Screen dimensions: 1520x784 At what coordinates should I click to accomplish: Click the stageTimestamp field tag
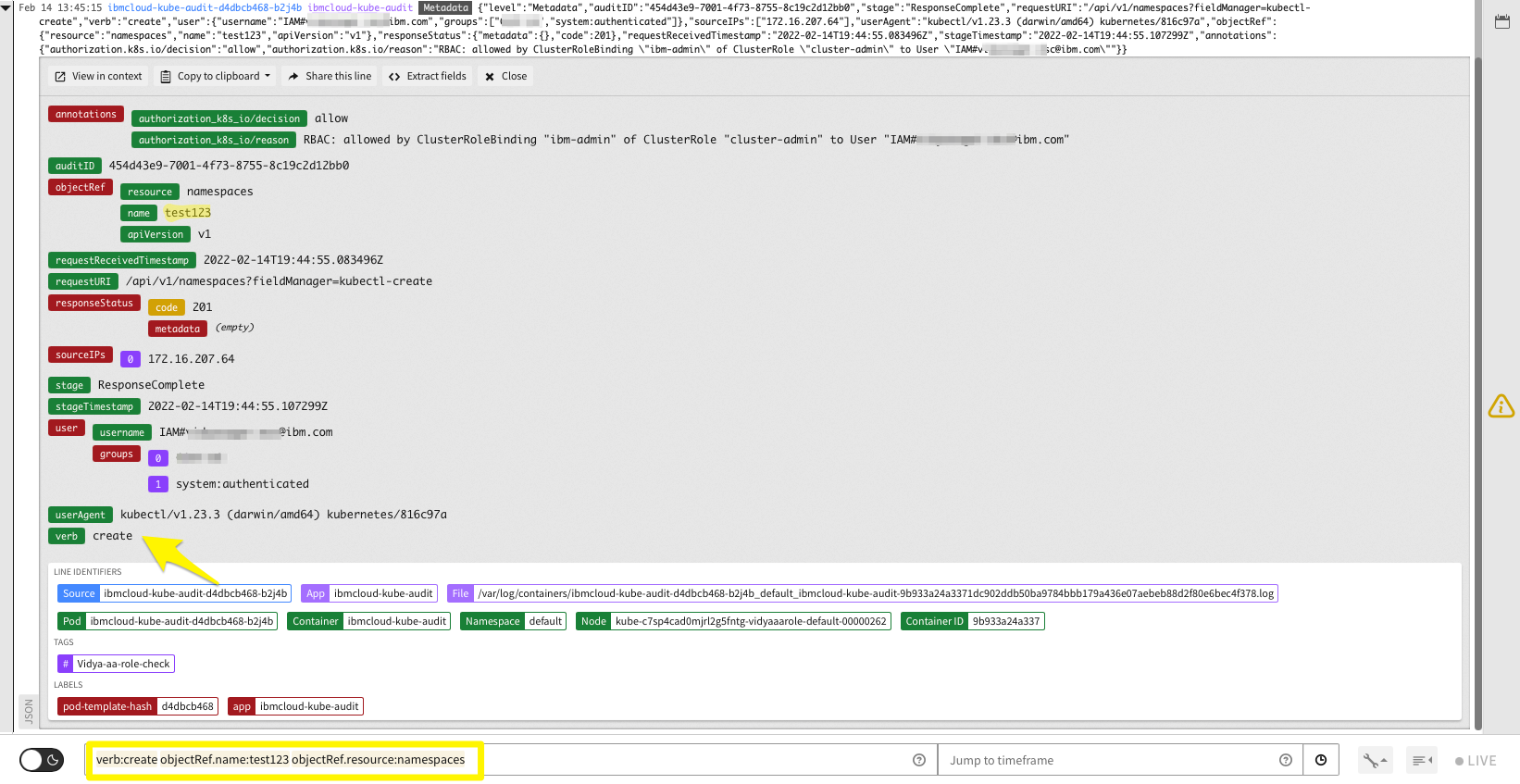point(94,406)
